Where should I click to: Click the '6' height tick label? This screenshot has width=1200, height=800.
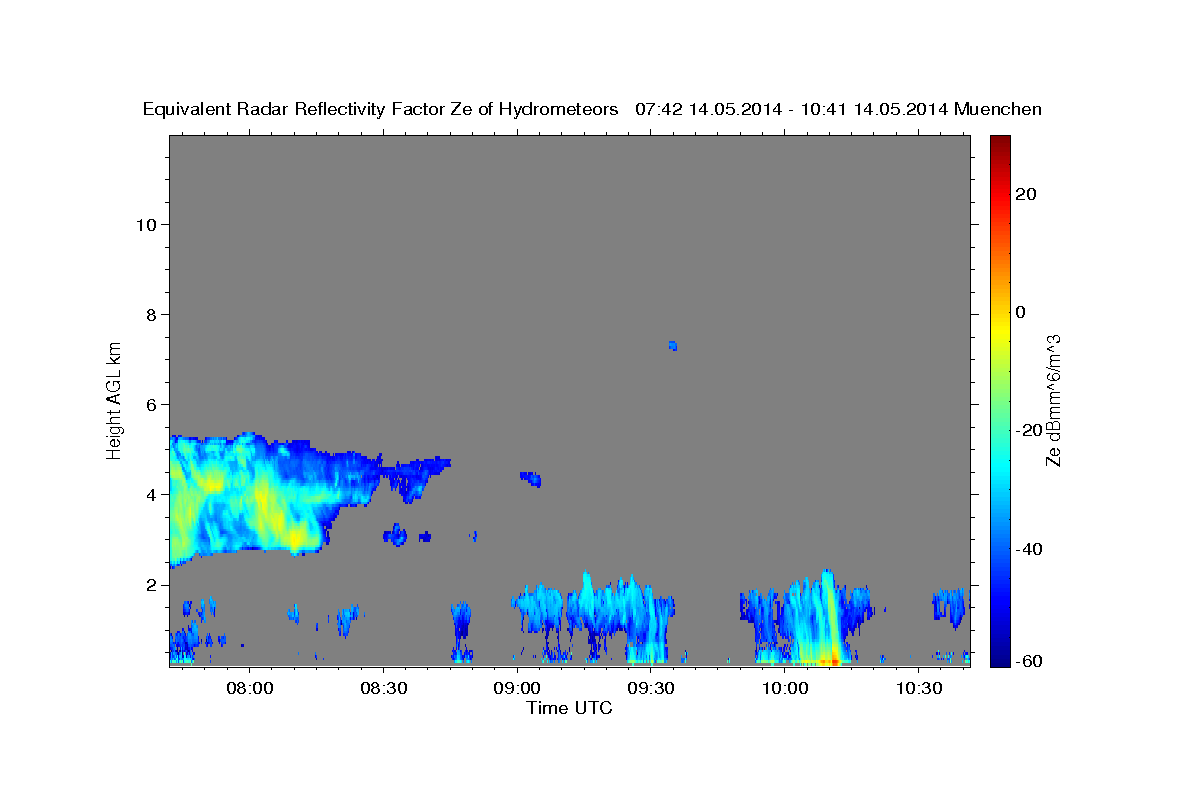[x=152, y=405]
